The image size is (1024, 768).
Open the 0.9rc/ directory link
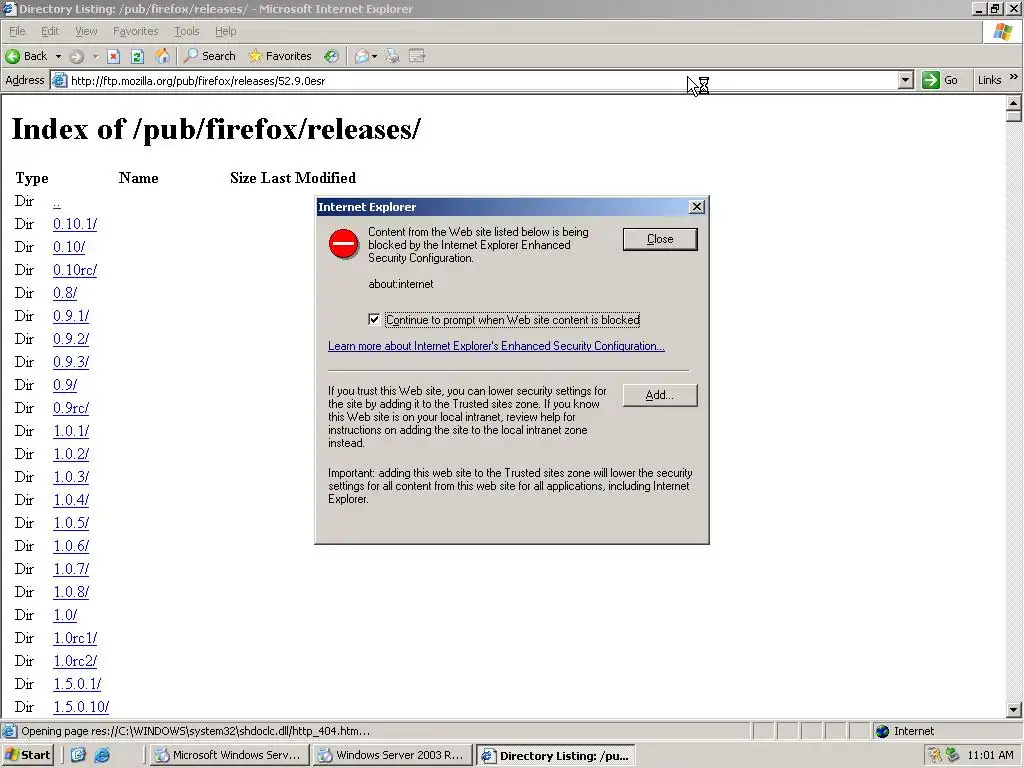71,408
